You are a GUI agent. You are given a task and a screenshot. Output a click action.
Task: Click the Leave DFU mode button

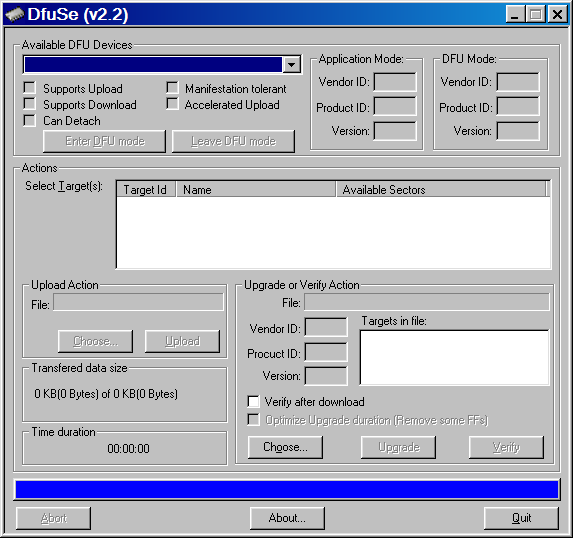[233, 141]
